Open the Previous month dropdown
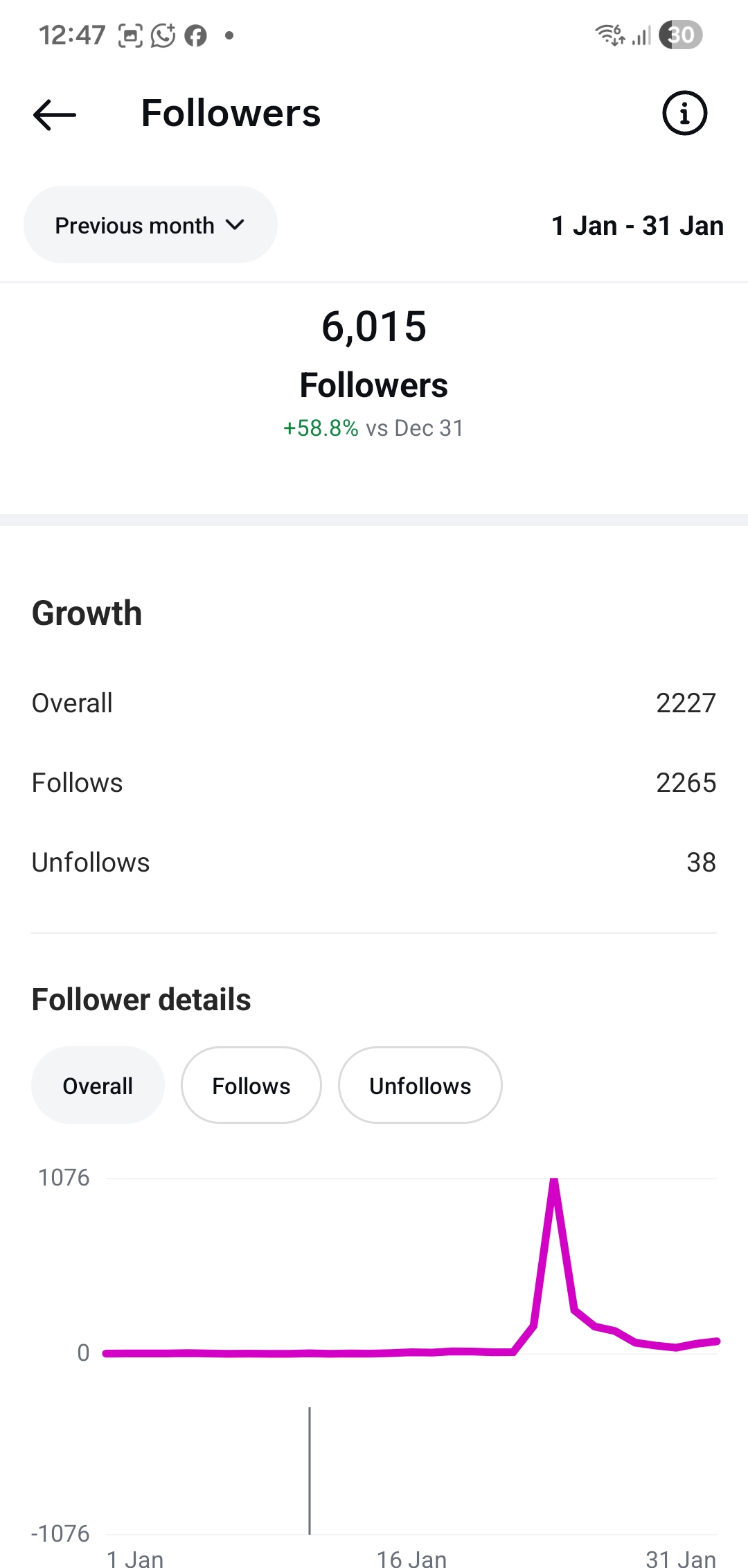The width and height of the screenshot is (748, 1568). [150, 224]
